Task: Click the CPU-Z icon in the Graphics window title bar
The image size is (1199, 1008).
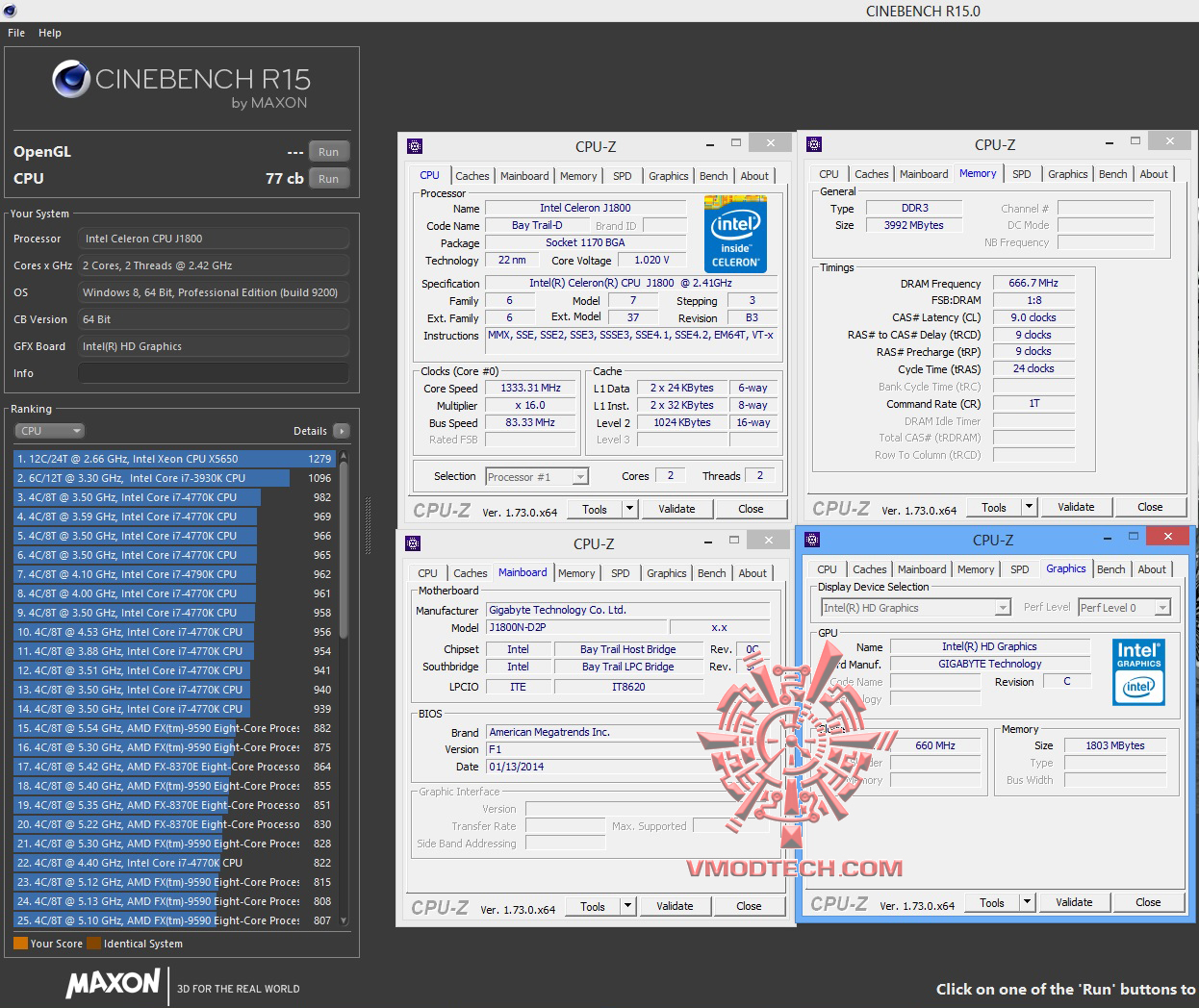Action: pos(812,540)
